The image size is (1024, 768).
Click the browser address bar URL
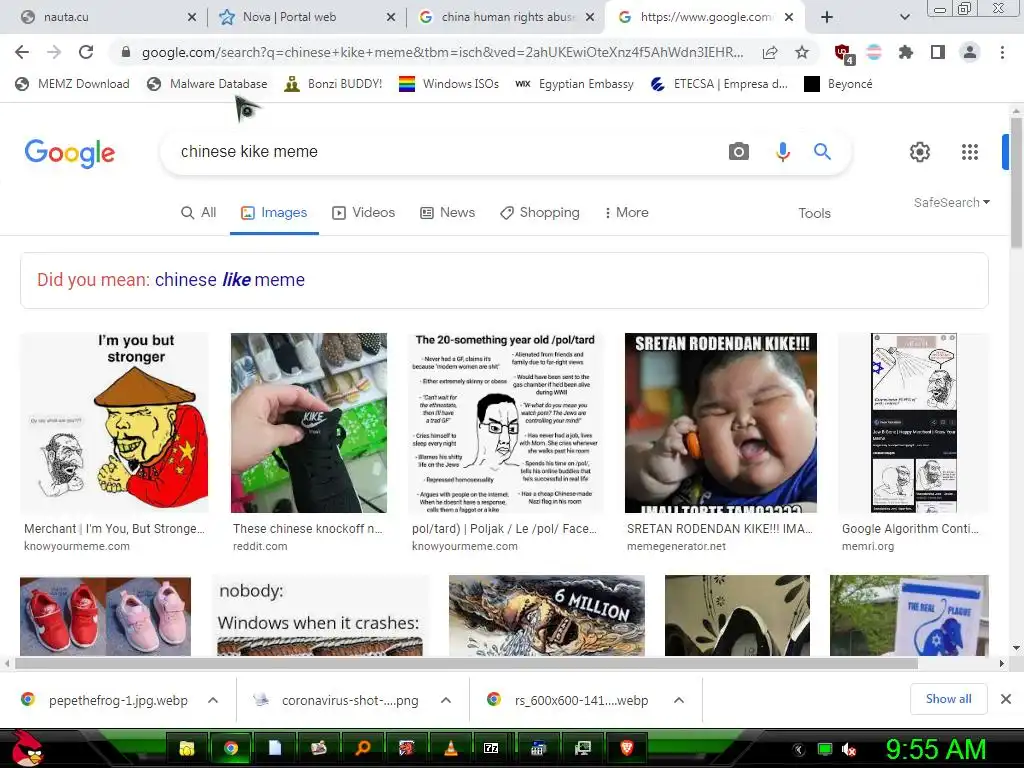442,52
